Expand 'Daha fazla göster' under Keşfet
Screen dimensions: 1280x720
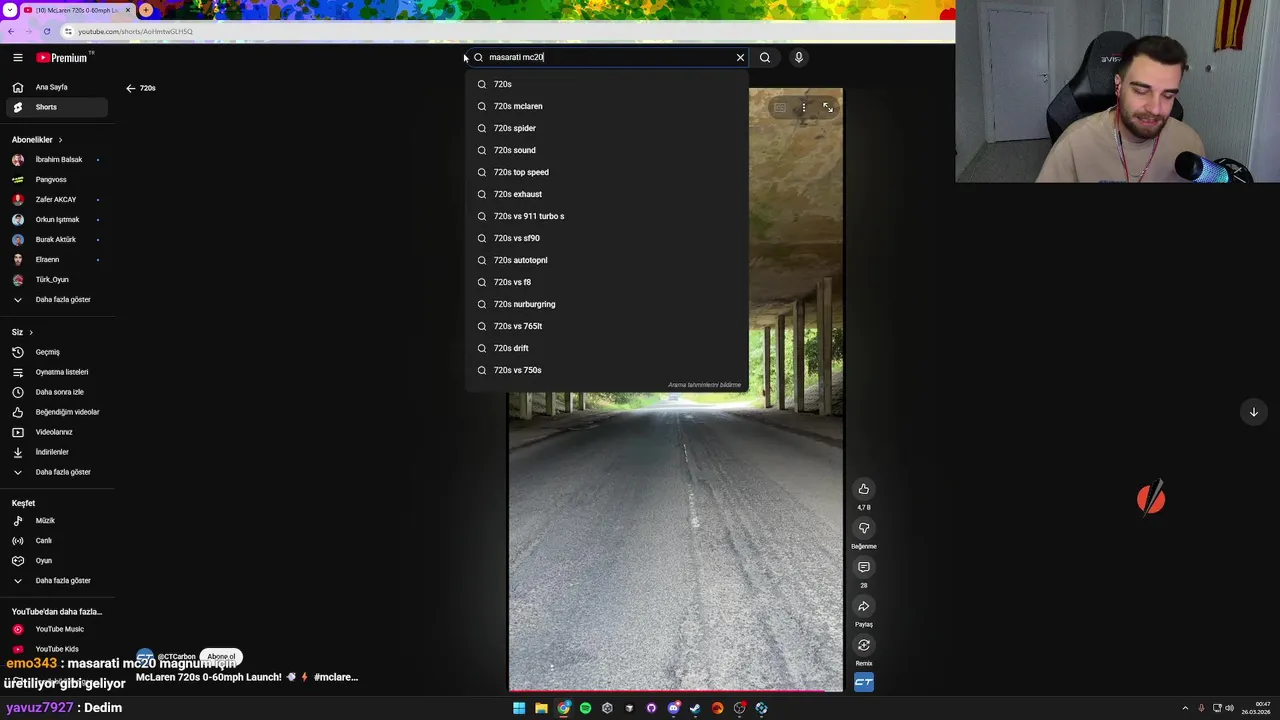57,581
